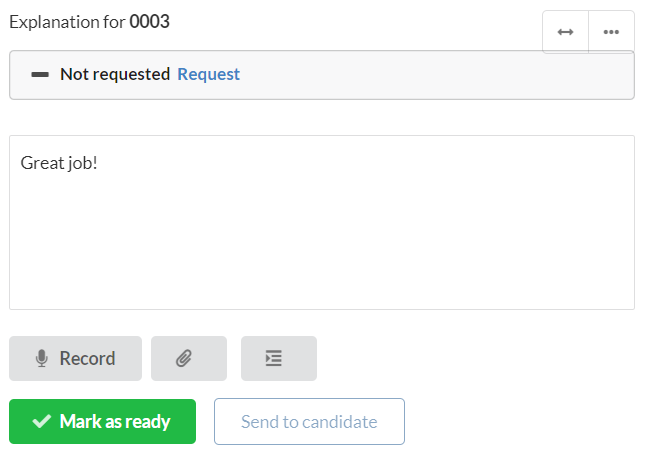Click the 'Explanation for 0003' heading
648x460 pixels.
tap(89, 22)
